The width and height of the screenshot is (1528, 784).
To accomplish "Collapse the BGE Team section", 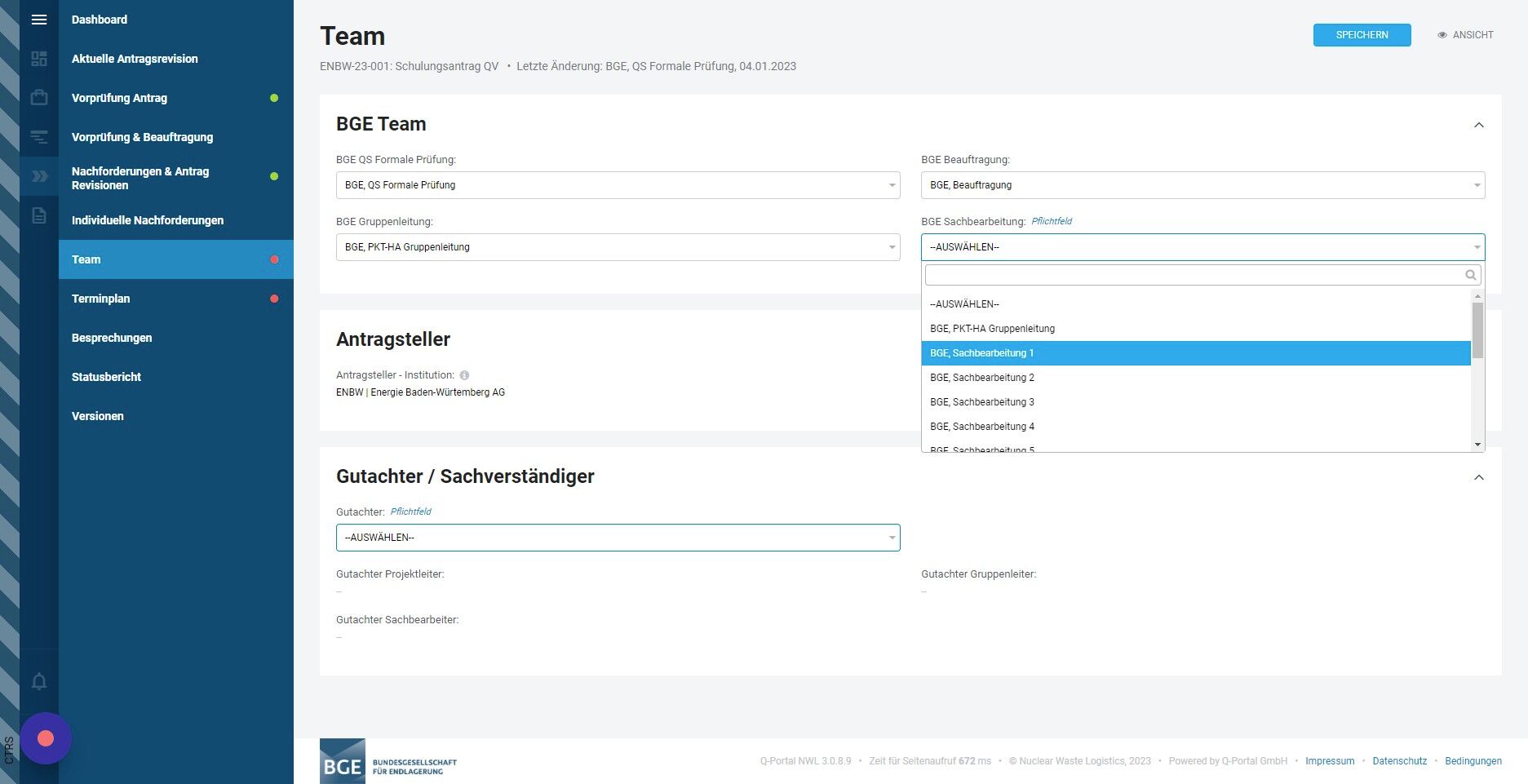I will click(1478, 125).
